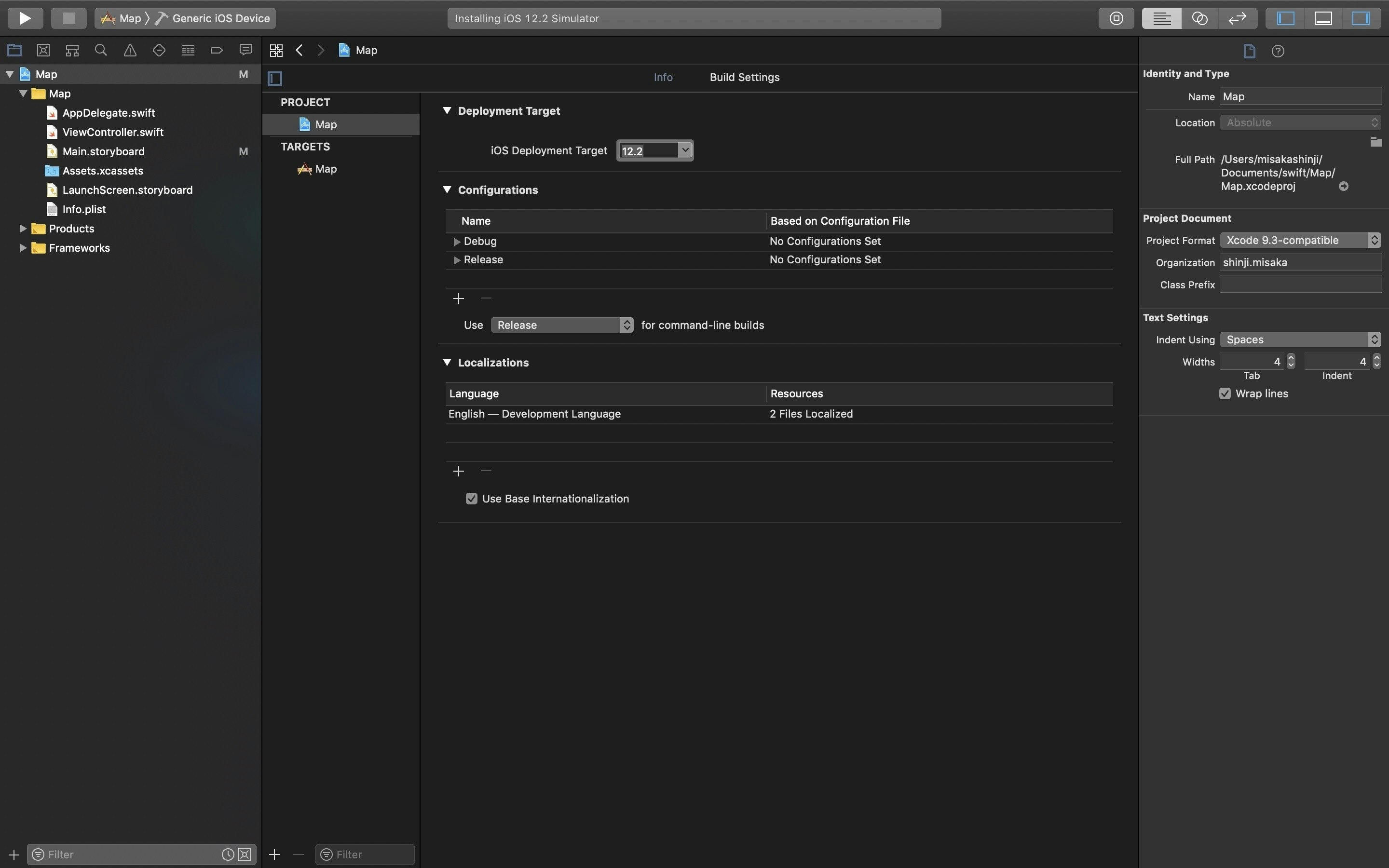
Task: Increment the Tab width stepper
Action: pyautogui.click(x=1291, y=358)
